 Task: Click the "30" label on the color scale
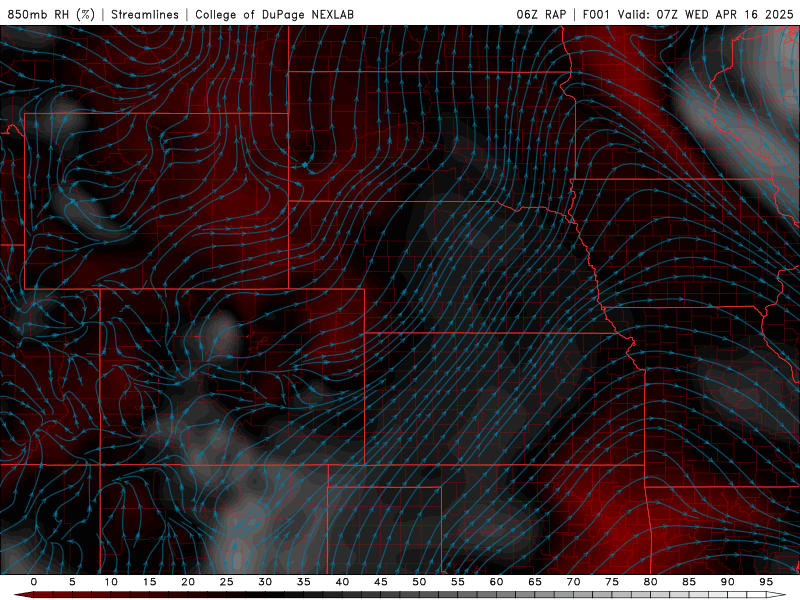point(265,582)
